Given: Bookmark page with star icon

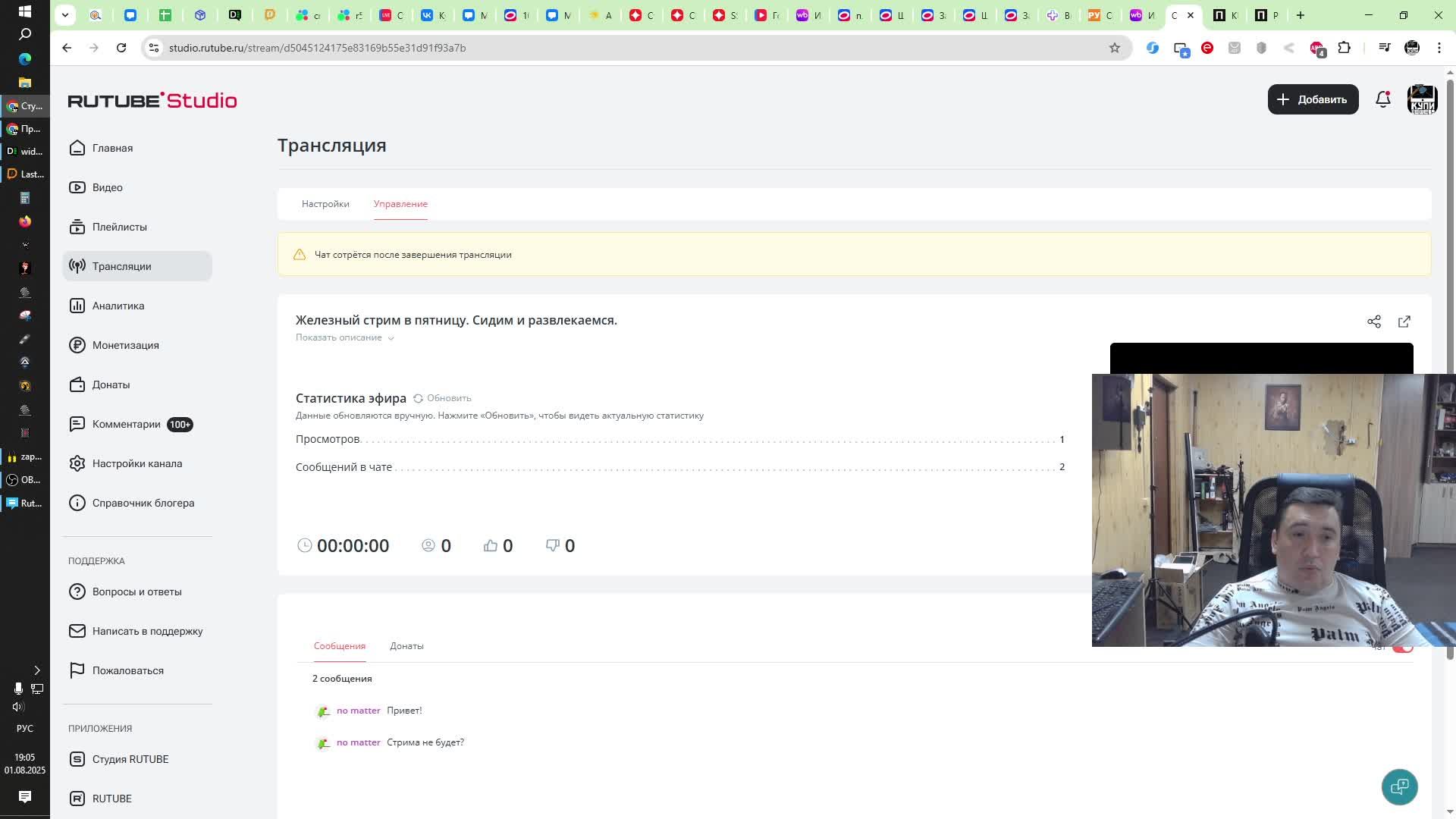Looking at the screenshot, I should 1114,48.
